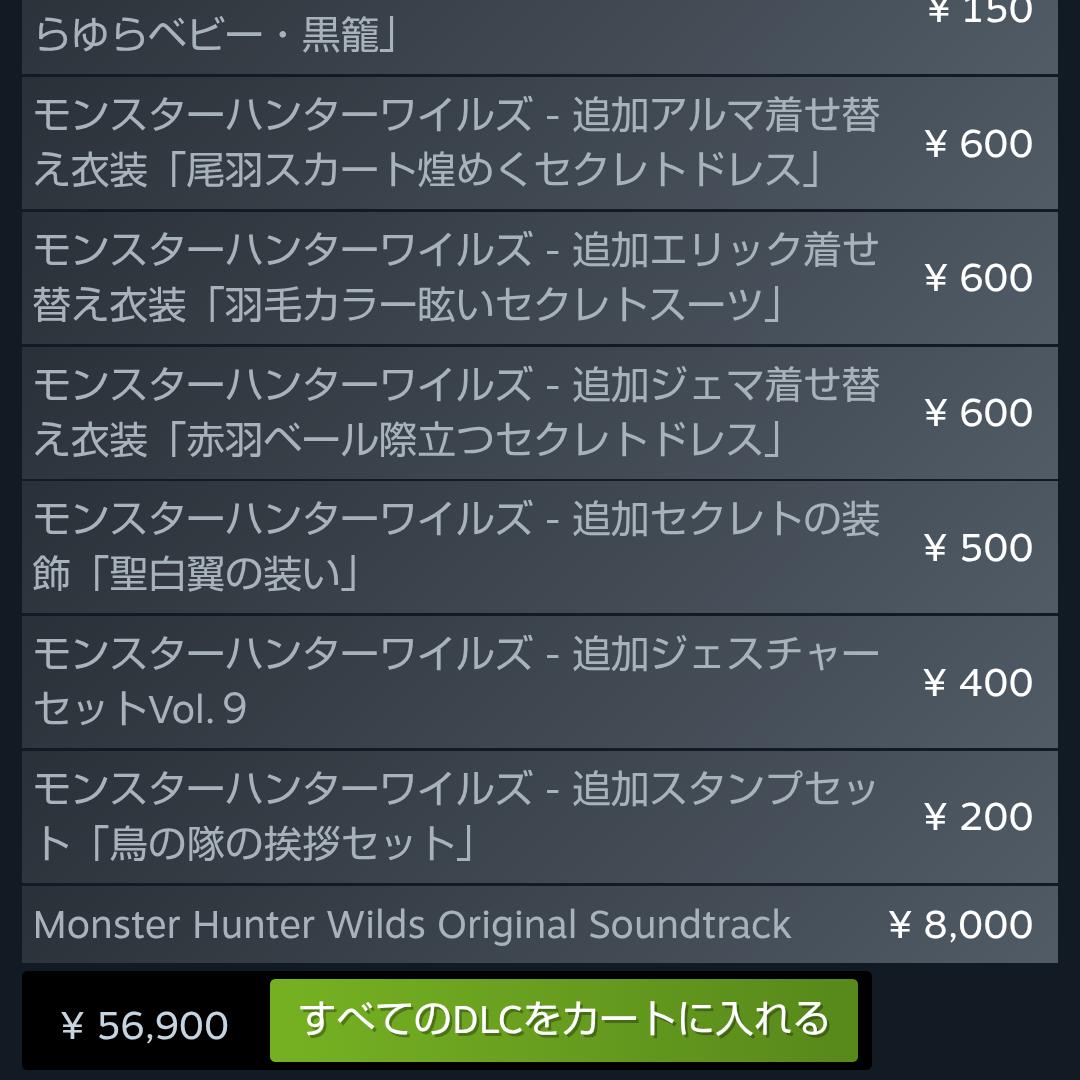
Task: Click the partial らゆらベビー・黒籠 DLC row
Action: (218, 36)
